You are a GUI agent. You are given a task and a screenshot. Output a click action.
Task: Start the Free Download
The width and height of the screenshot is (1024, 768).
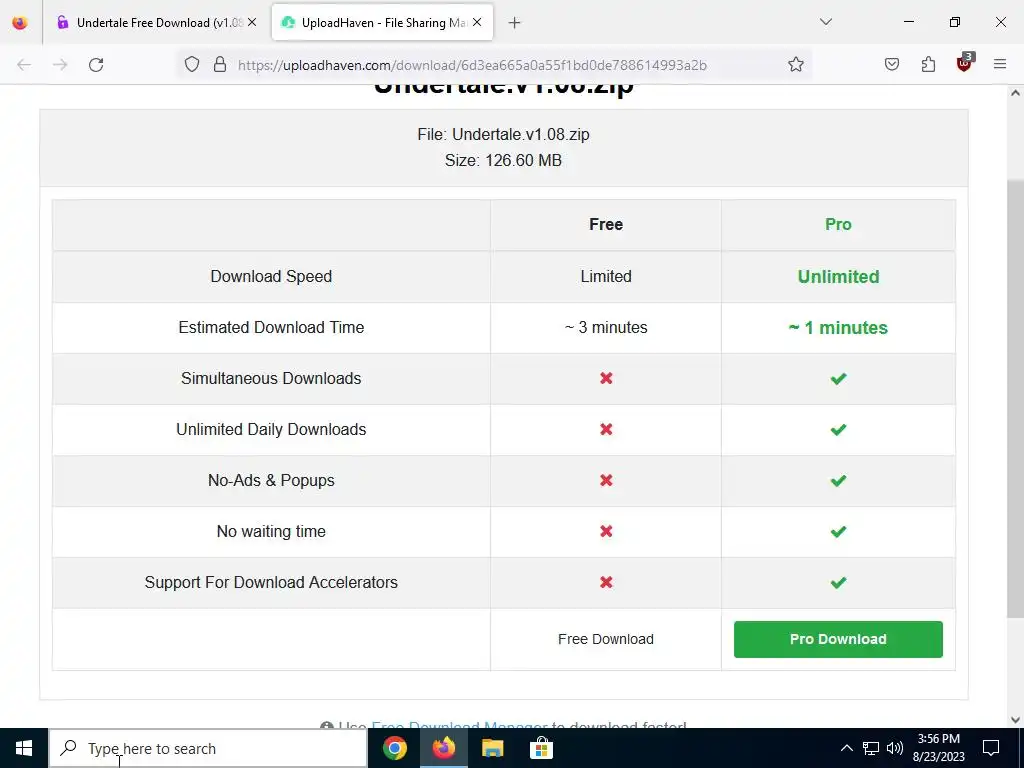(x=605, y=639)
